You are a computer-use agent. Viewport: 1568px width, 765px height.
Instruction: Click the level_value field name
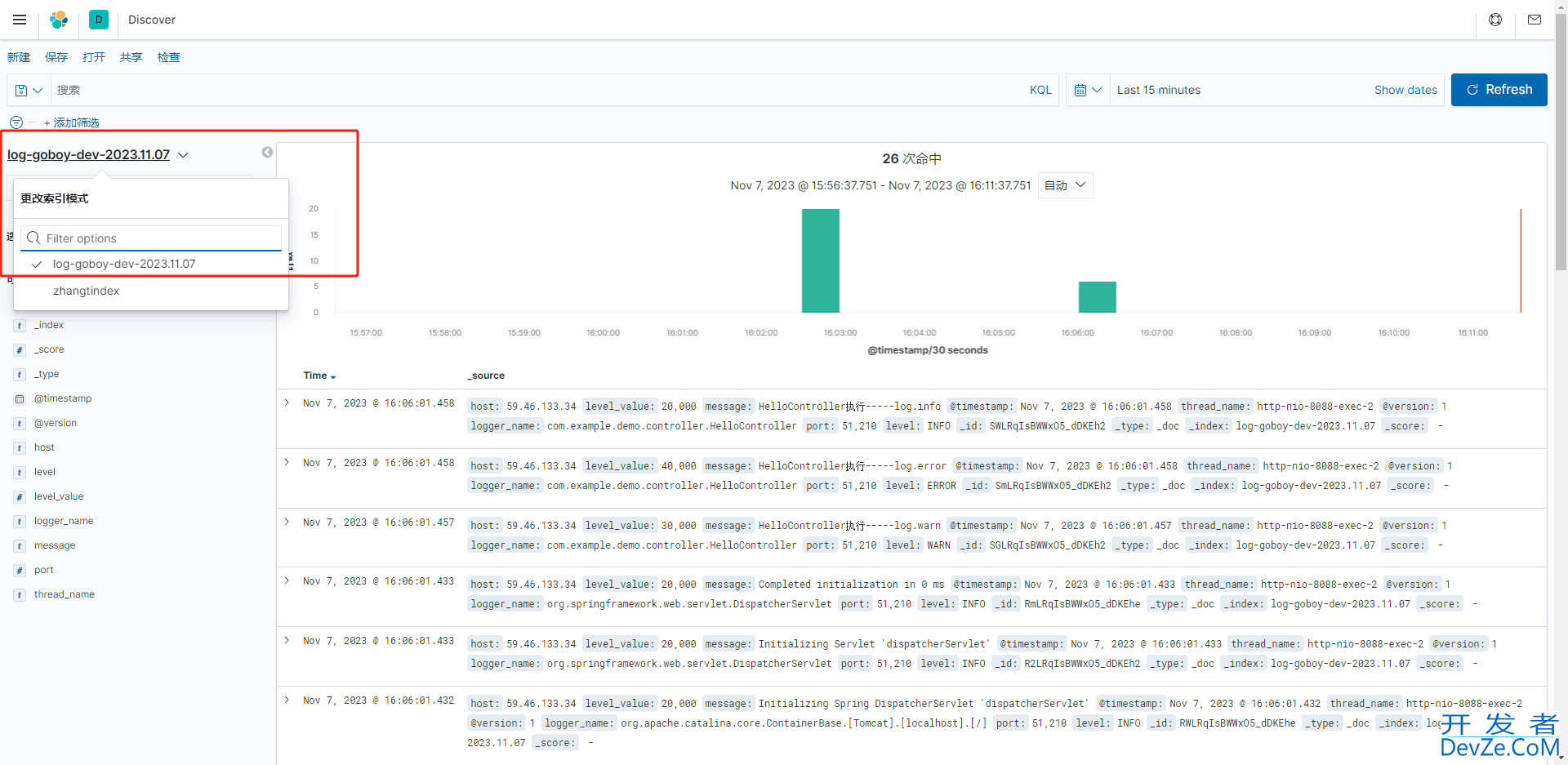click(x=59, y=496)
